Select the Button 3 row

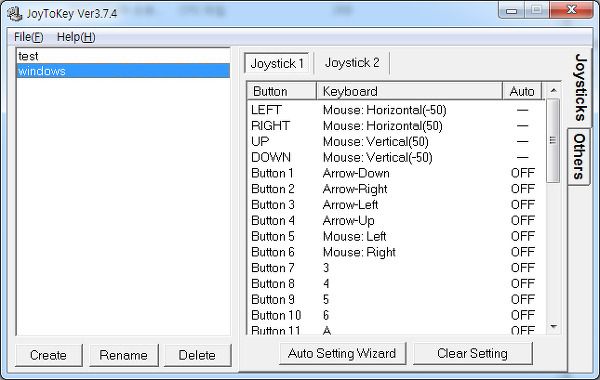(x=396, y=205)
